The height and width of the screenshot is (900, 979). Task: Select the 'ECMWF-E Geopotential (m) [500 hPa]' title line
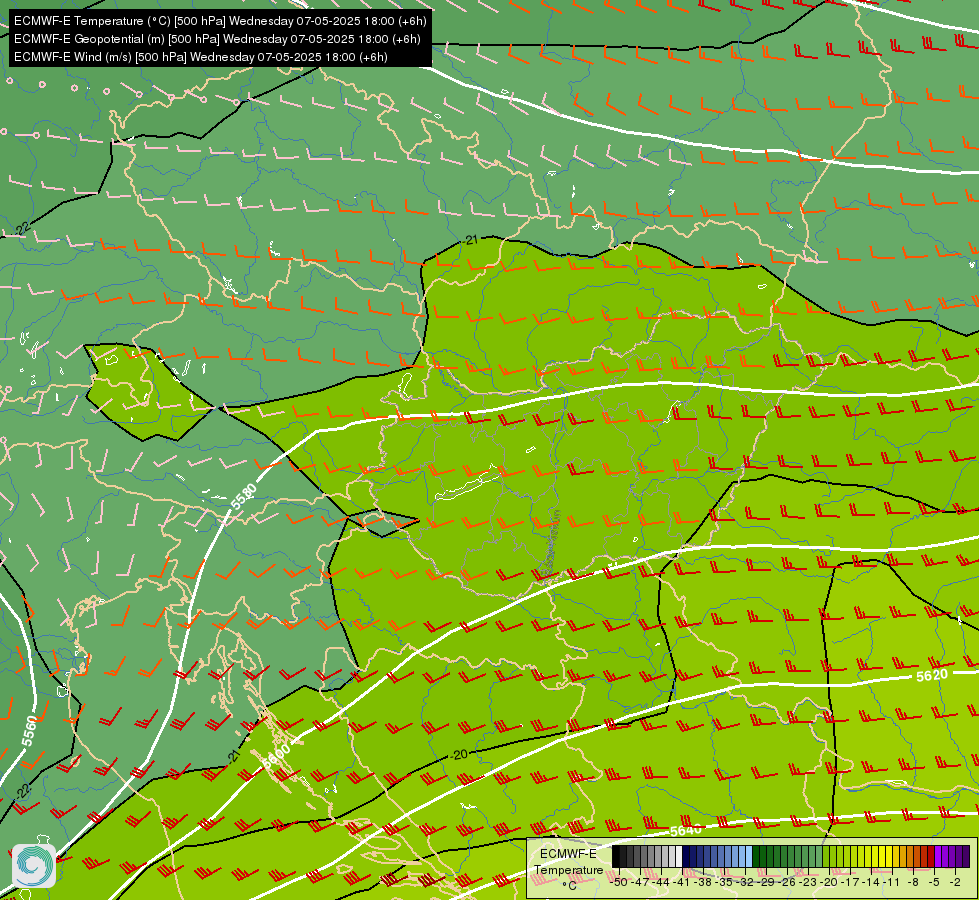pos(217,39)
